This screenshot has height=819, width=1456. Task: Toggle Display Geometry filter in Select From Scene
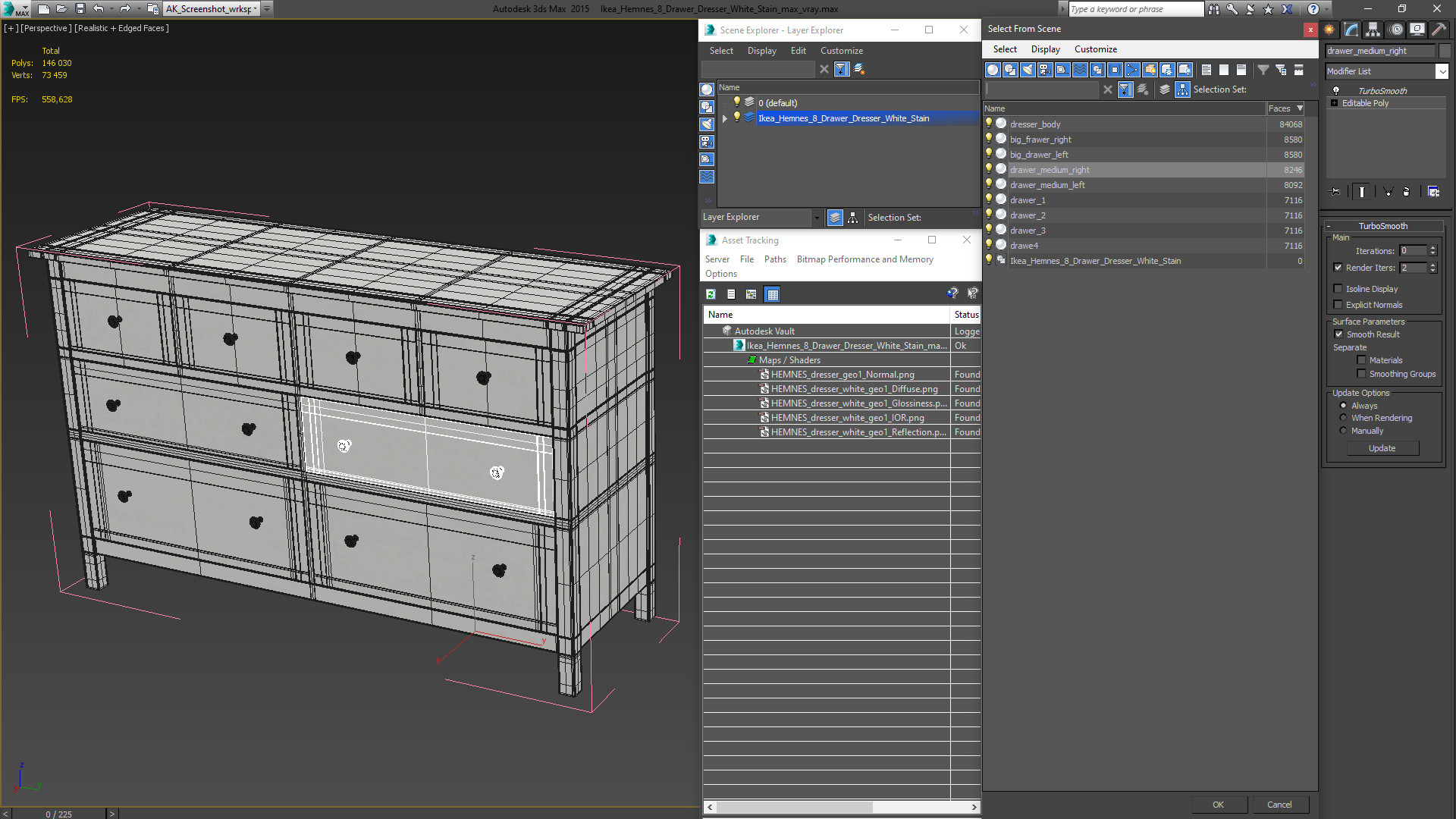[x=993, y=70]
